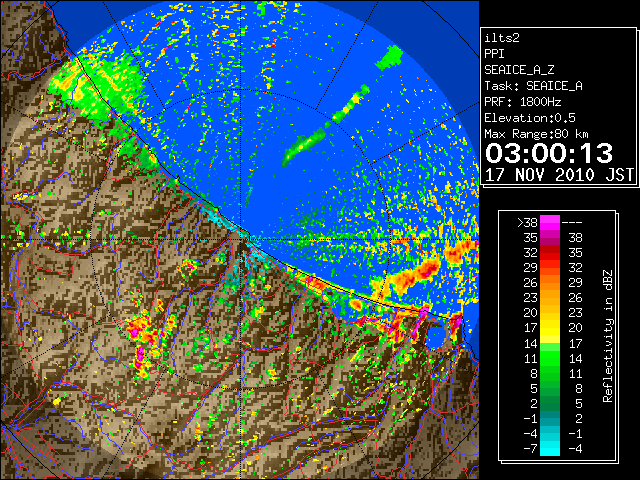Viewport: 640px width, 480px height.
Task: Click the "---" legend label
Action: pos(572,223)
